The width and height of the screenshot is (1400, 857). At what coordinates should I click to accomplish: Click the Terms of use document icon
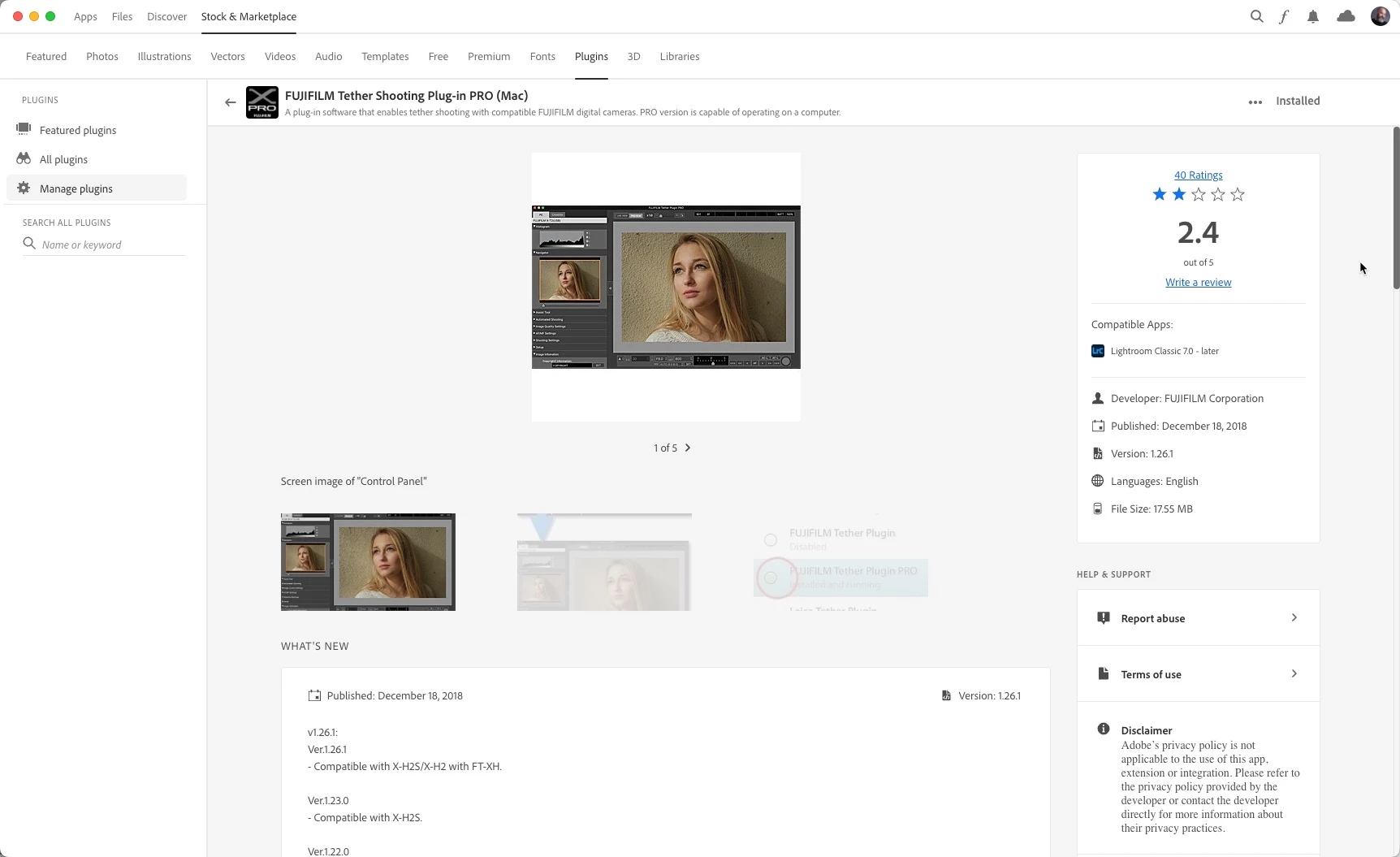(x=1104, y=673)
